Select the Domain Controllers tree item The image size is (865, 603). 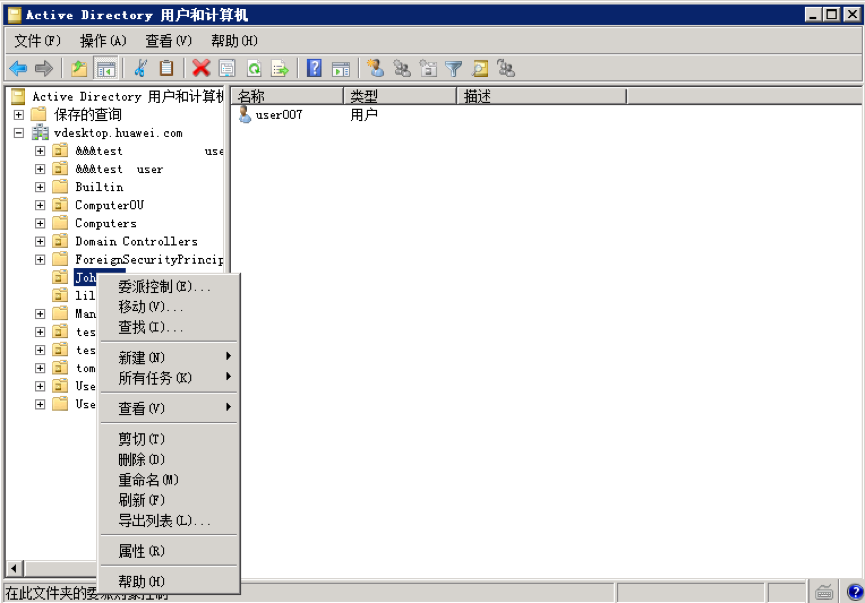136,241
